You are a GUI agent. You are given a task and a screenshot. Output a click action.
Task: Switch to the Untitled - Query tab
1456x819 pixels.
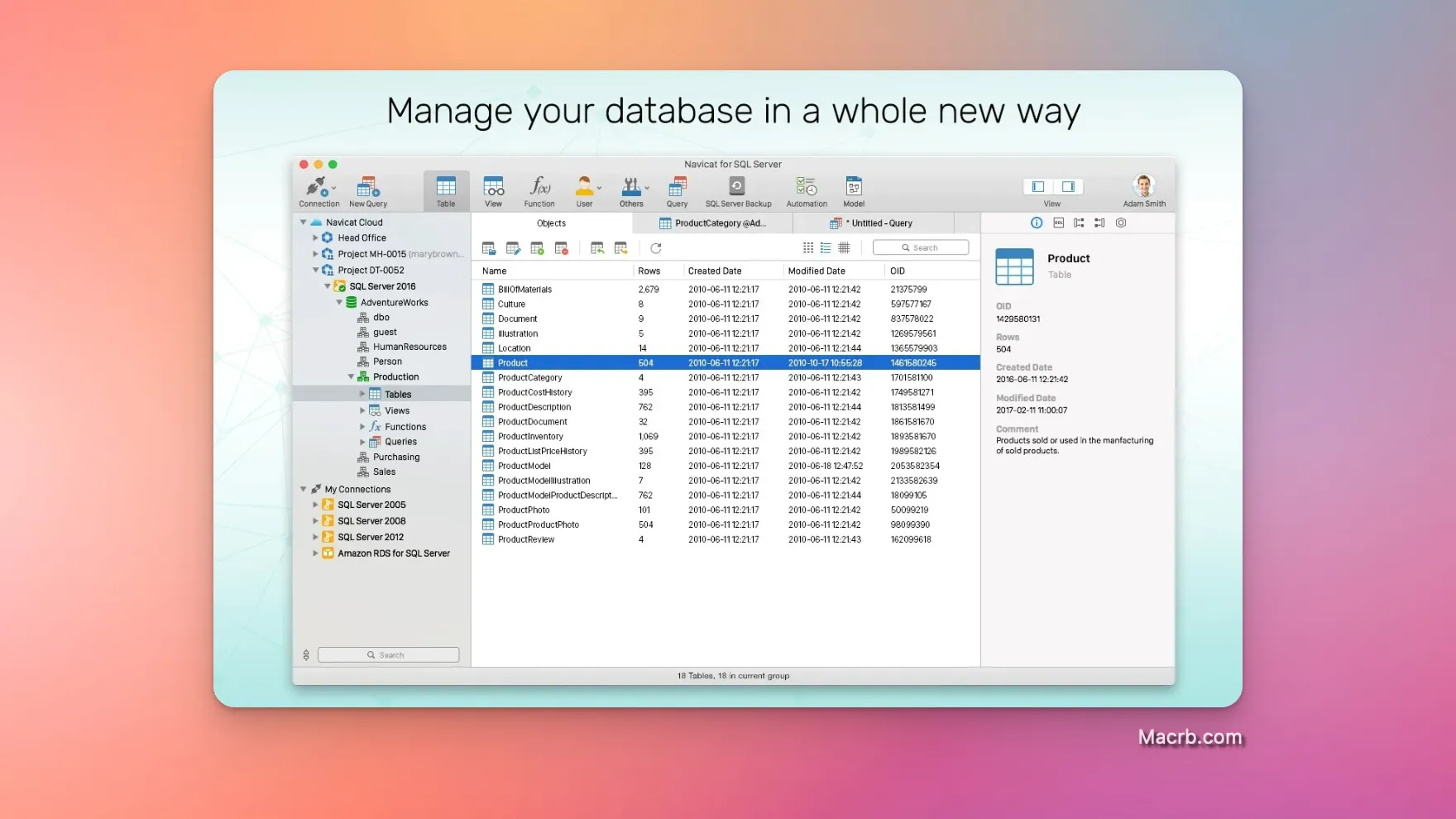click(873, 223)
